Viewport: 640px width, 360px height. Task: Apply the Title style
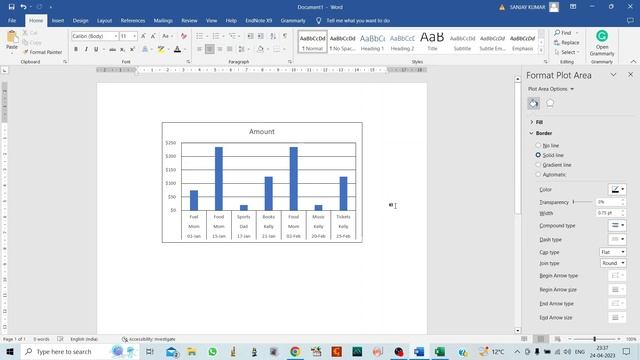(432, 42)
